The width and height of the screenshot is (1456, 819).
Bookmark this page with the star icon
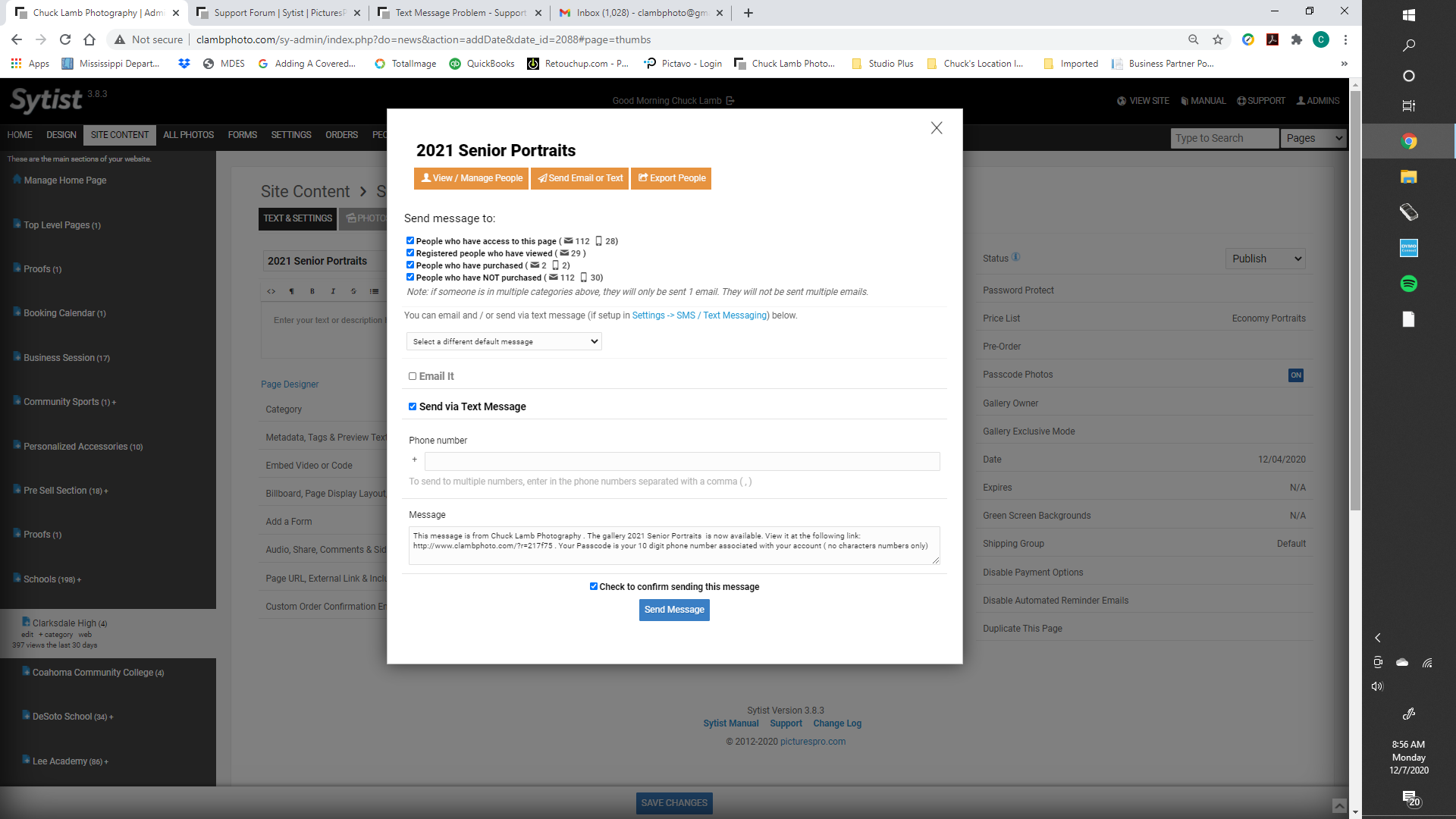click(x=1218, y=39)
